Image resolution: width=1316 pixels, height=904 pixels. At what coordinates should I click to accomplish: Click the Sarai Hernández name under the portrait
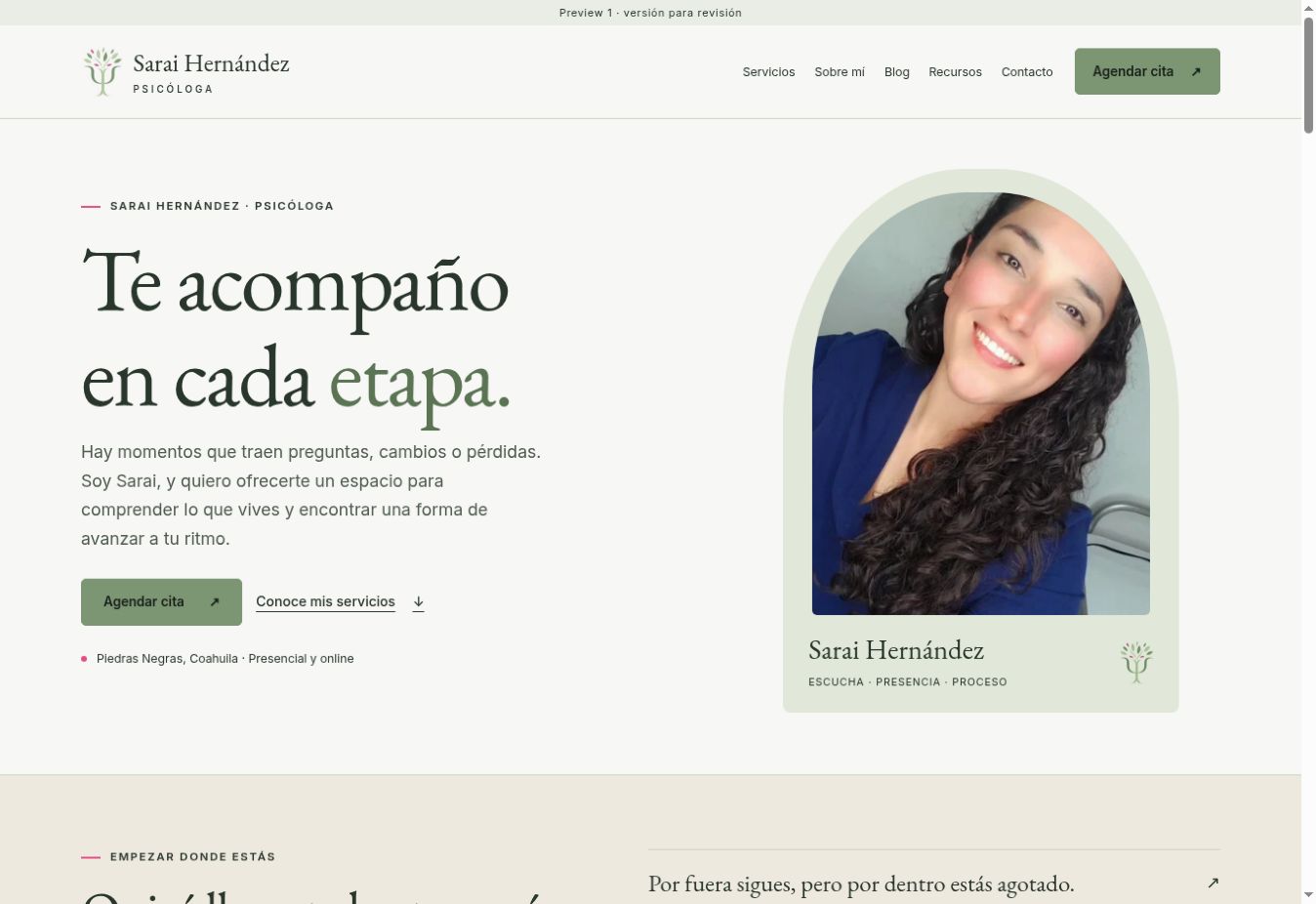[896, 650]
